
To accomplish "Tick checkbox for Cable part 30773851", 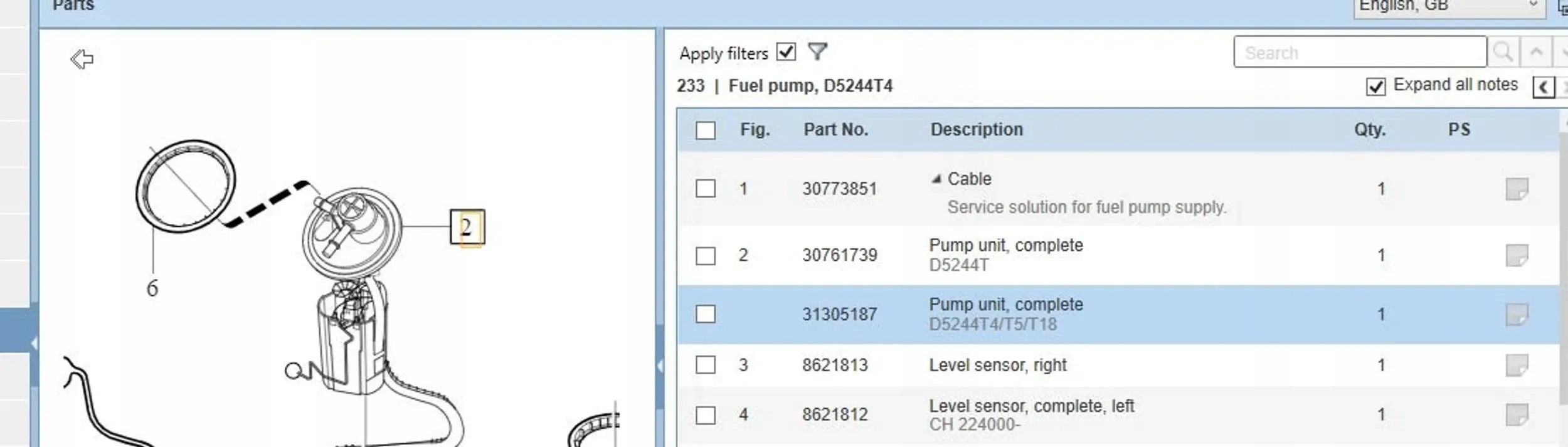I will pyautogui.click(x=706, y=189).
